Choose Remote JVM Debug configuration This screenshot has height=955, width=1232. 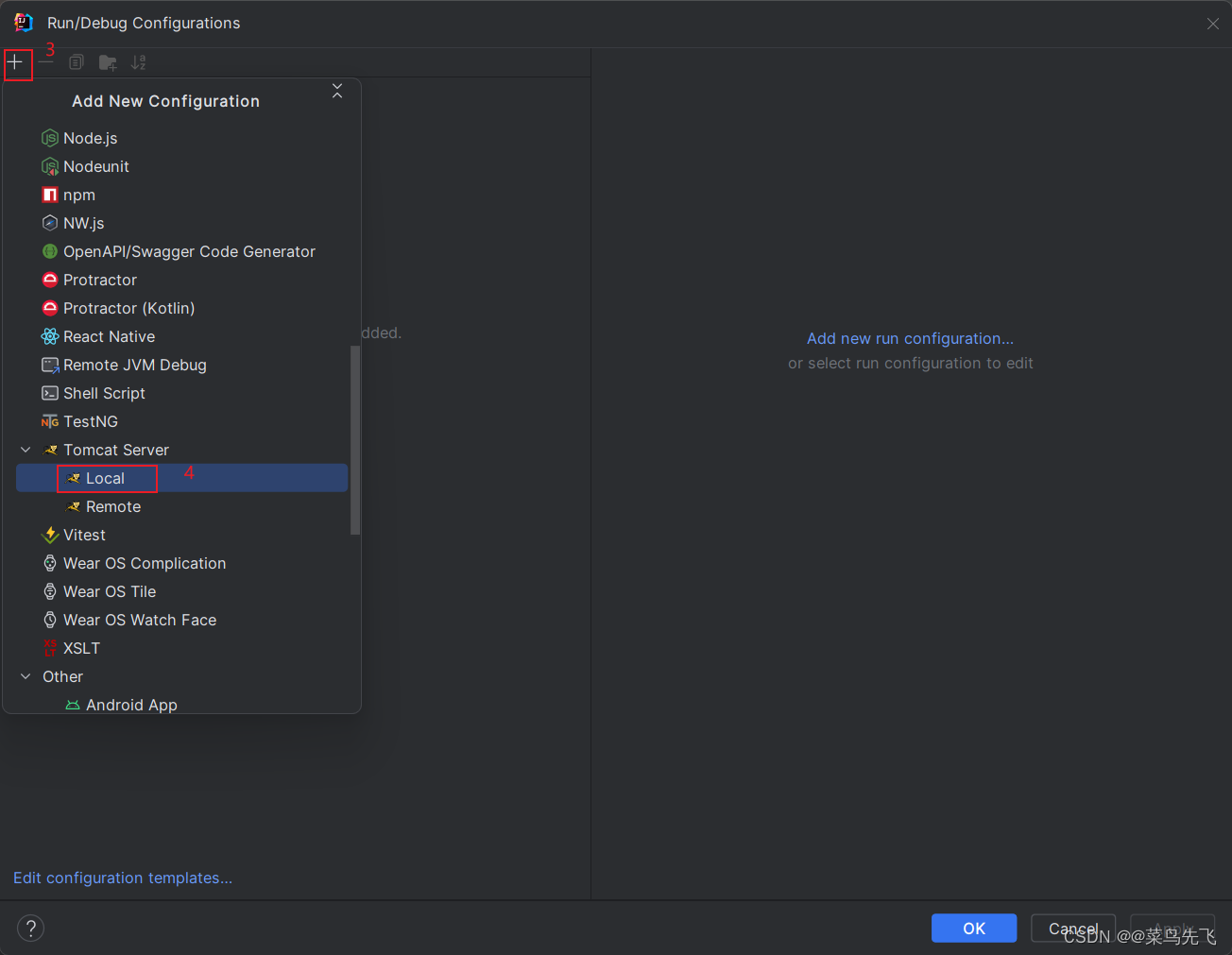click(x=182, y=365)
